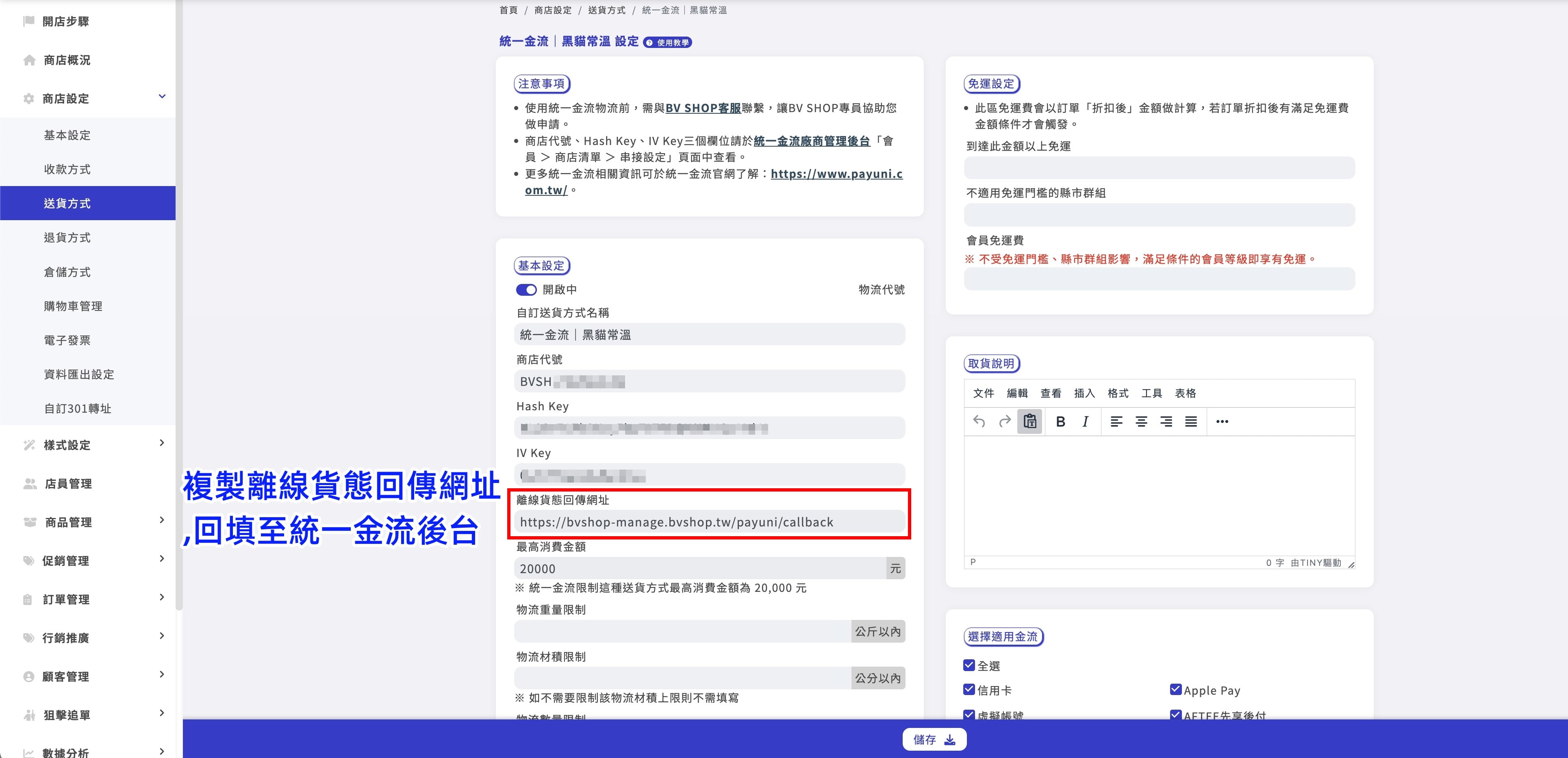The height and width of the screenshot is (758, 1568).
Task: Click the paste-as-text clipboard icon
Action: click(x=1030, y=422)
